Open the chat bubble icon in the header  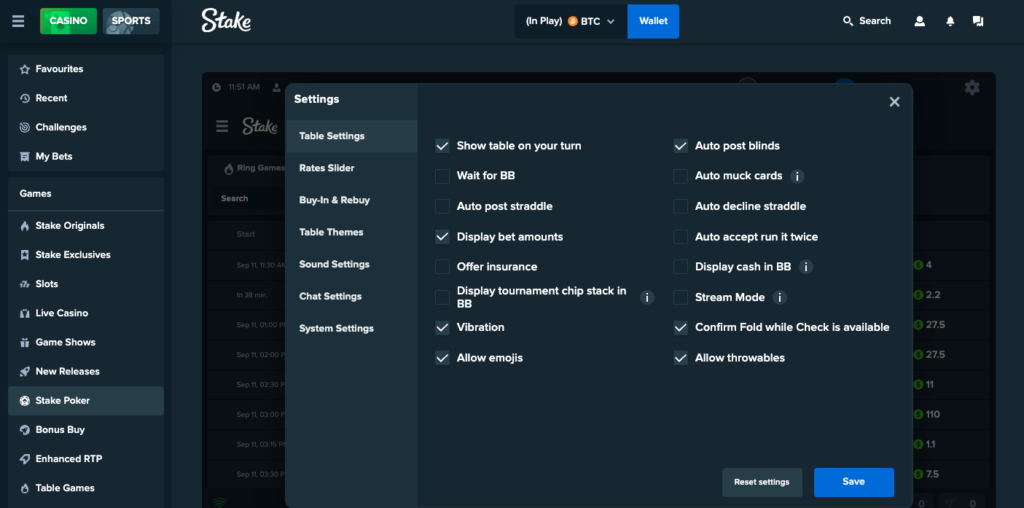(x=978, y=21)
